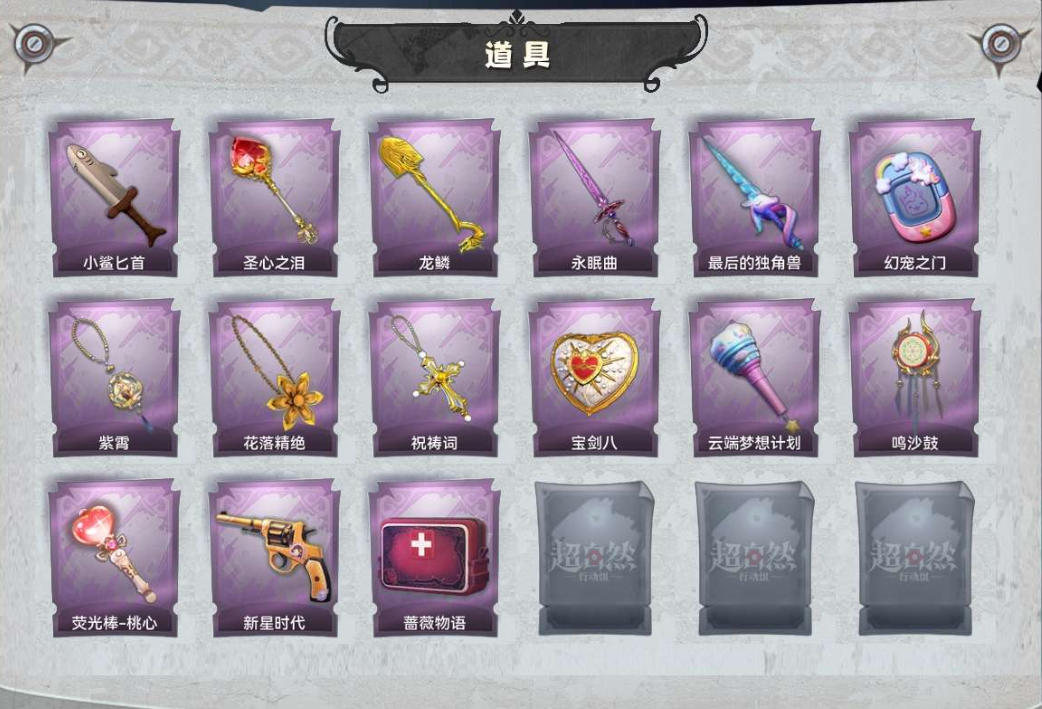
Task: Click the 道具 title banner
Action: click(516, 52)
